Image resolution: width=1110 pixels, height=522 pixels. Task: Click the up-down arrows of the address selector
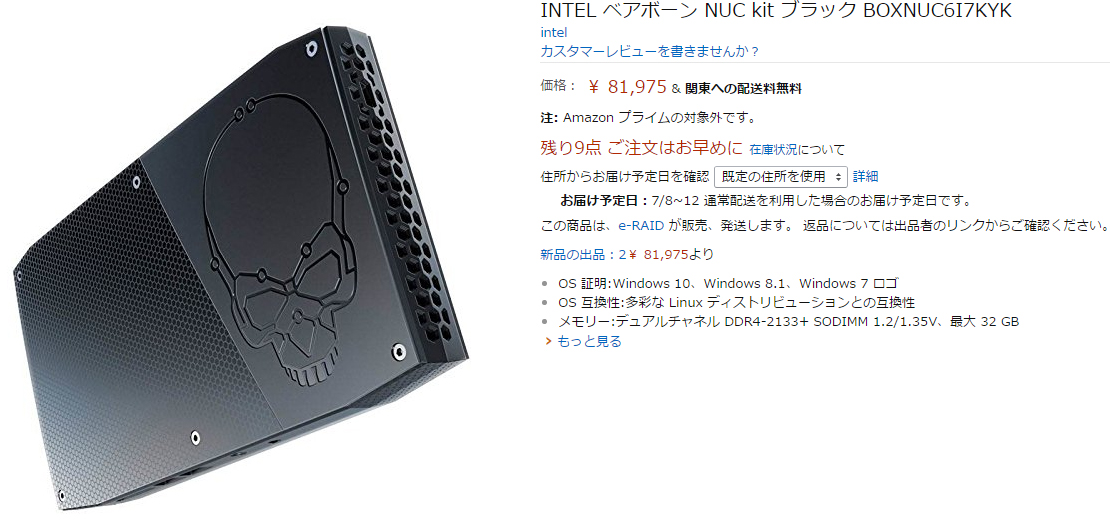tap(839, 176)
